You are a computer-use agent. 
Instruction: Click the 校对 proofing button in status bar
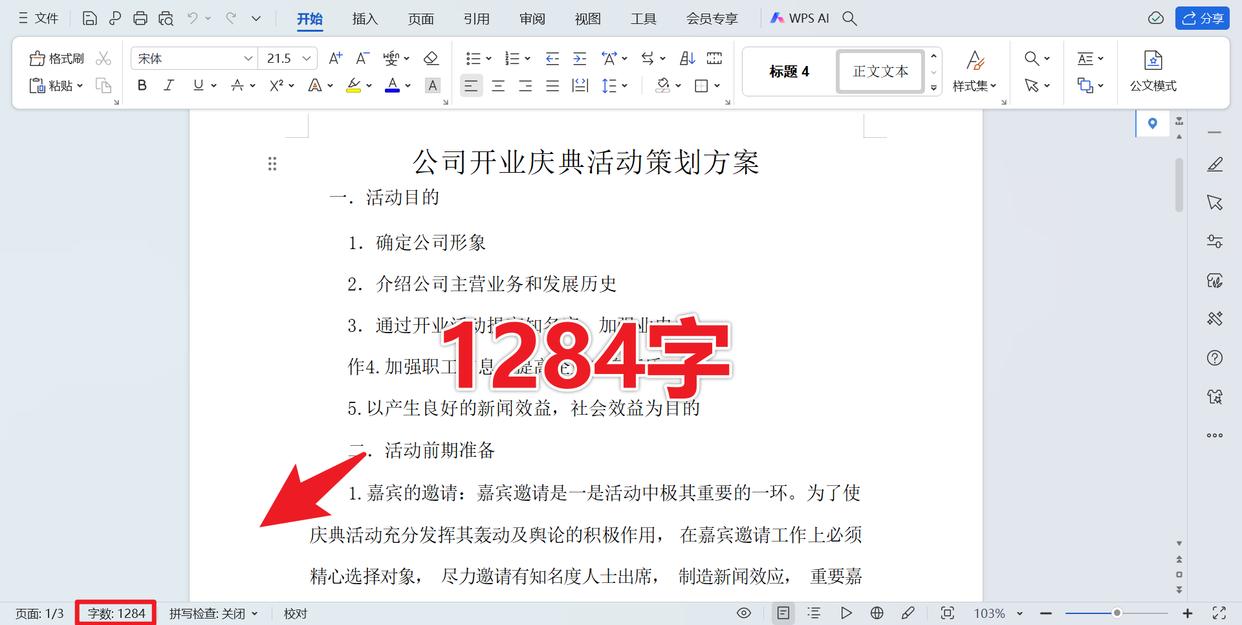294,612
